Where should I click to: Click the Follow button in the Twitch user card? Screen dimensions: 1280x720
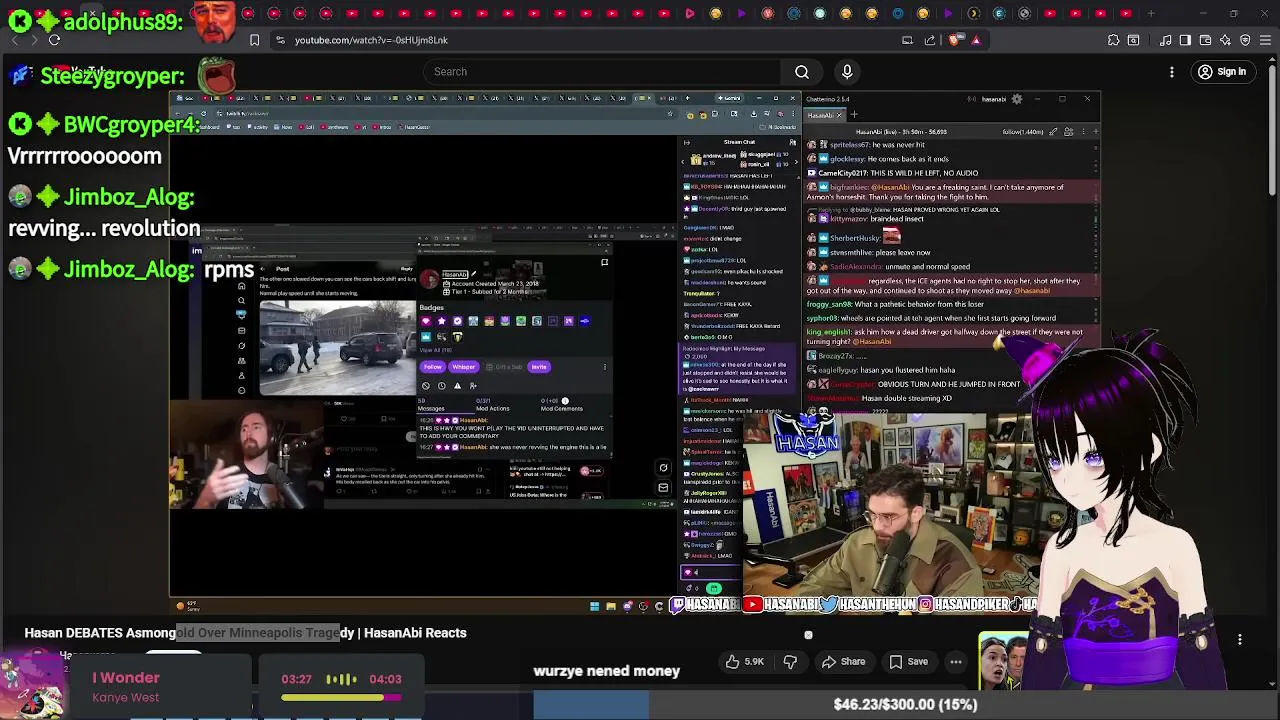tap(432, 367)
